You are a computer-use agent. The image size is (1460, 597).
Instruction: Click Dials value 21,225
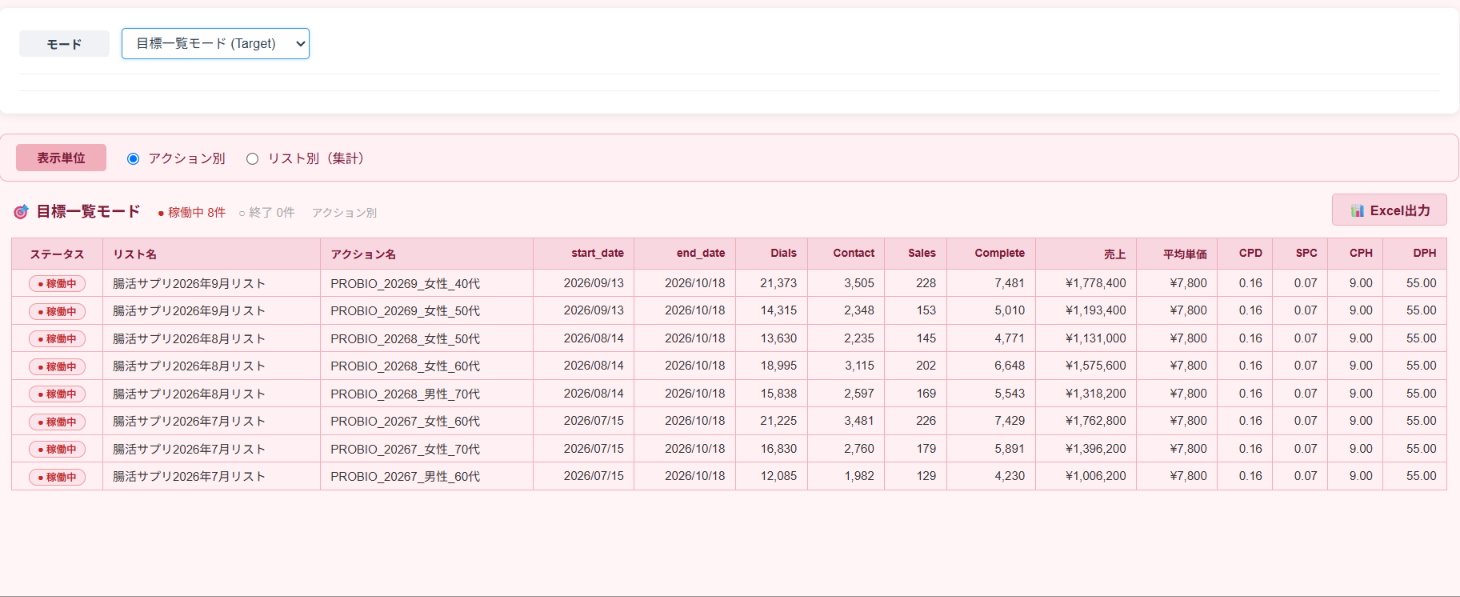[778, 421]
